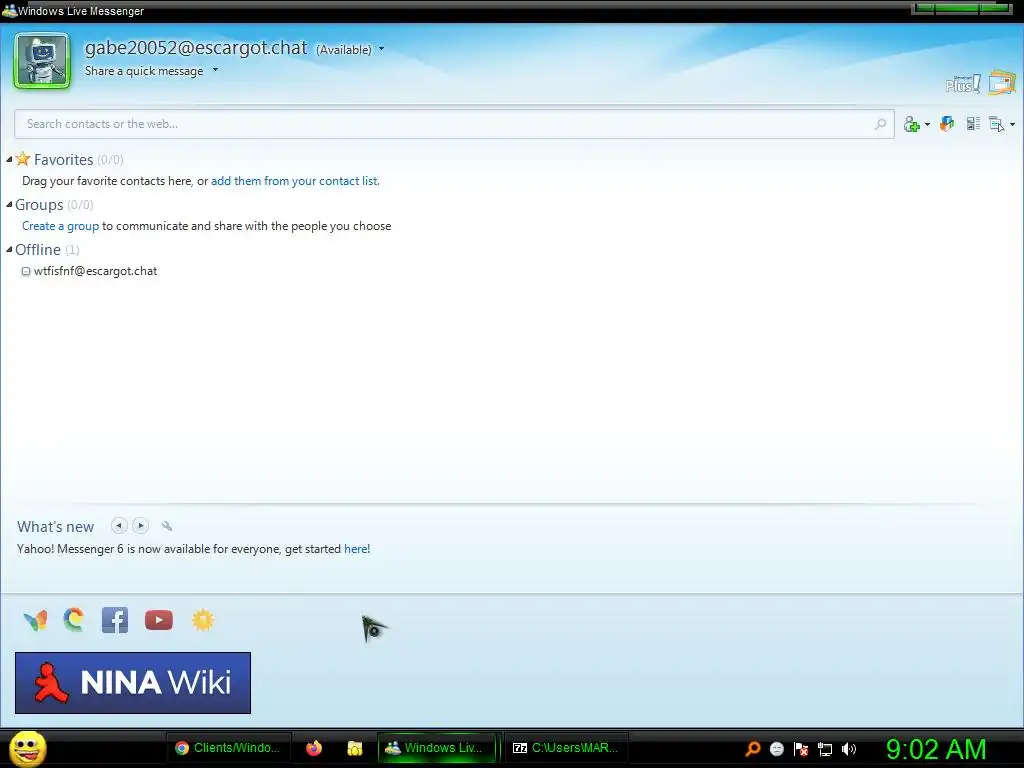
Task: Click the round white face tray icon
Action: pos(776,749)
